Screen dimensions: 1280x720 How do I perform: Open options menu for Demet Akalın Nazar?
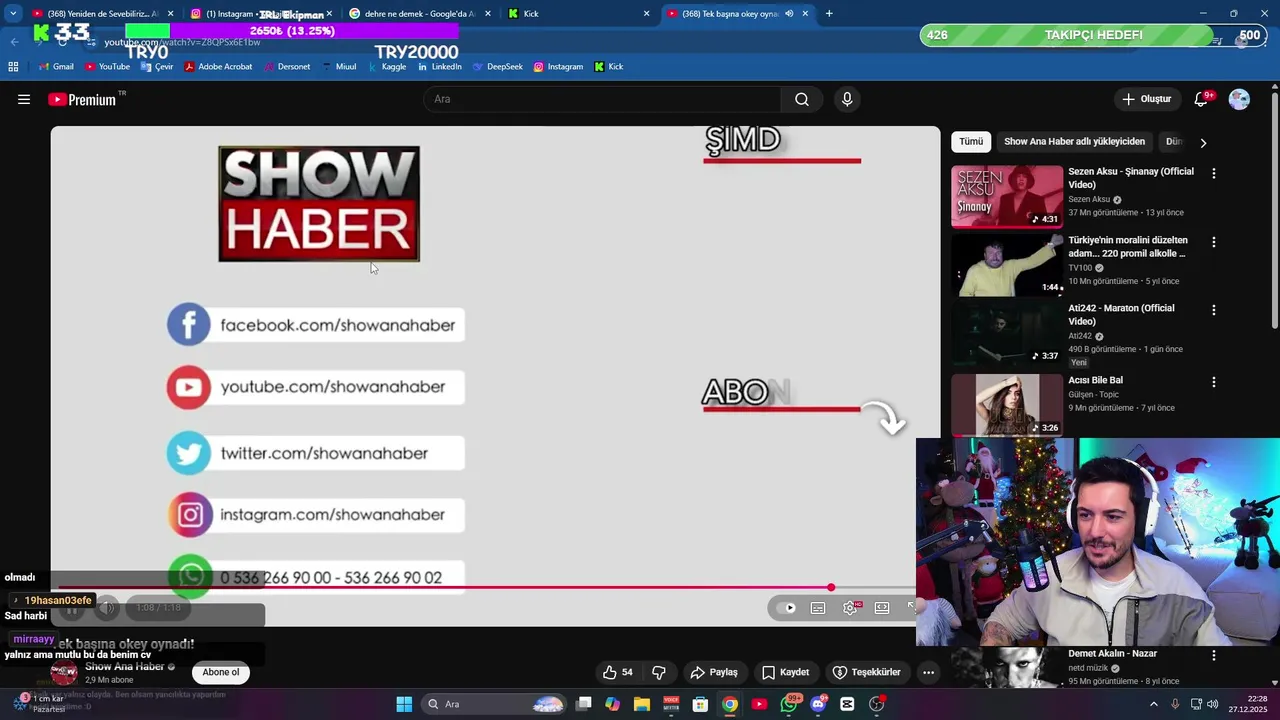[x=1214, y=656]
